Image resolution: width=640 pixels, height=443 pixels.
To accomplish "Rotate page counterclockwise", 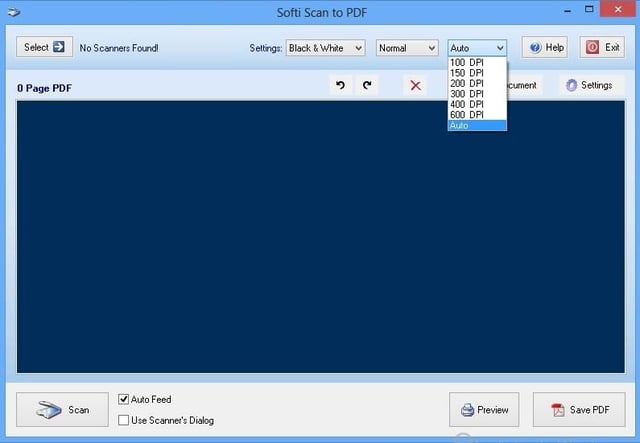I will [340, 85].
